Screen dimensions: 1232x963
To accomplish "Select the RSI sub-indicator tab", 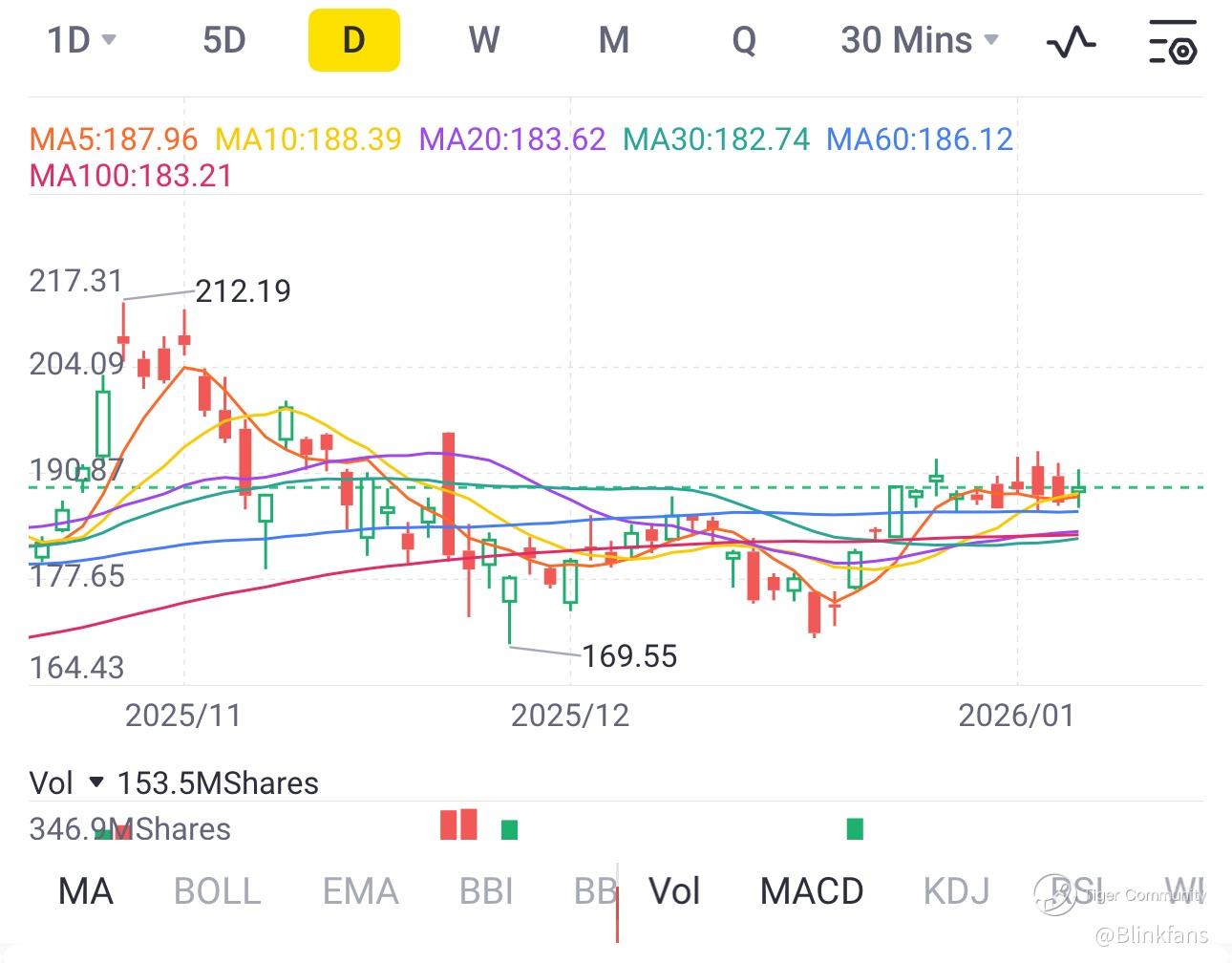I will [1075, 891].
